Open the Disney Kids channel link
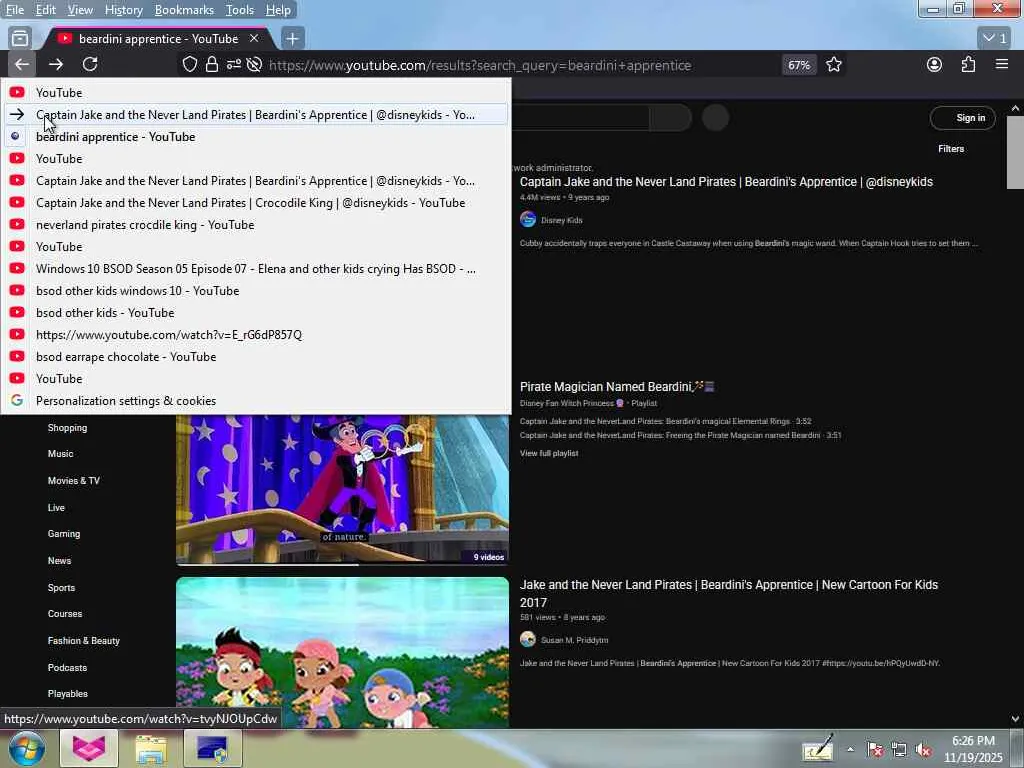 [x=562, y=220]
